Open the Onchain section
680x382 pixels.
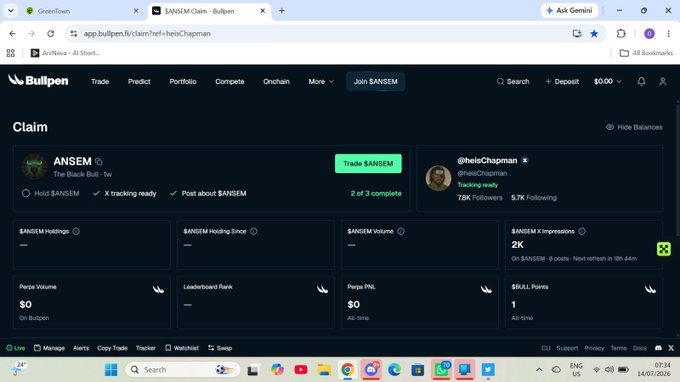pyautogui.click(x=276, y=82)
